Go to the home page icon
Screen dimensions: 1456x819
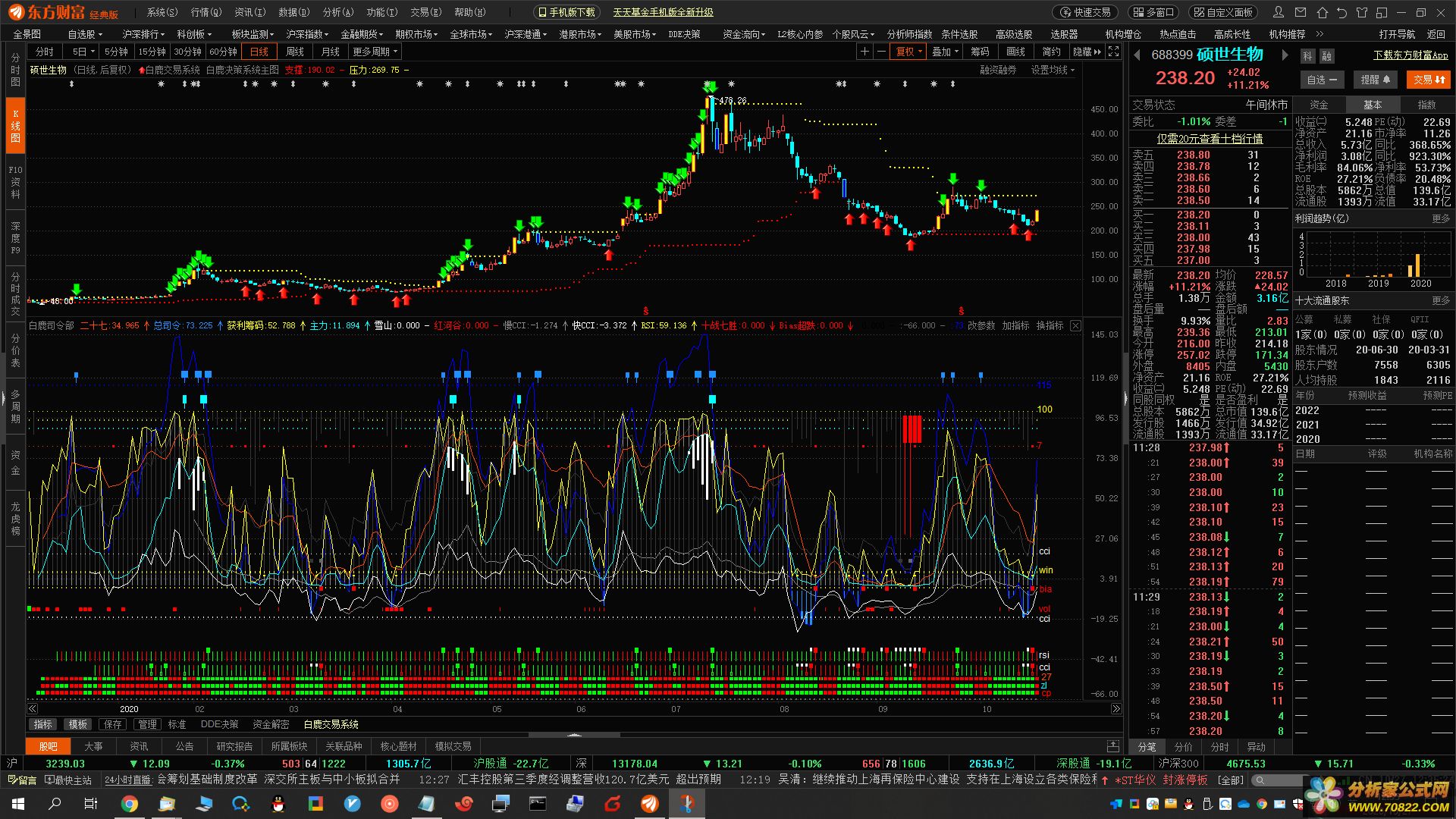[x=1322, y=12]
